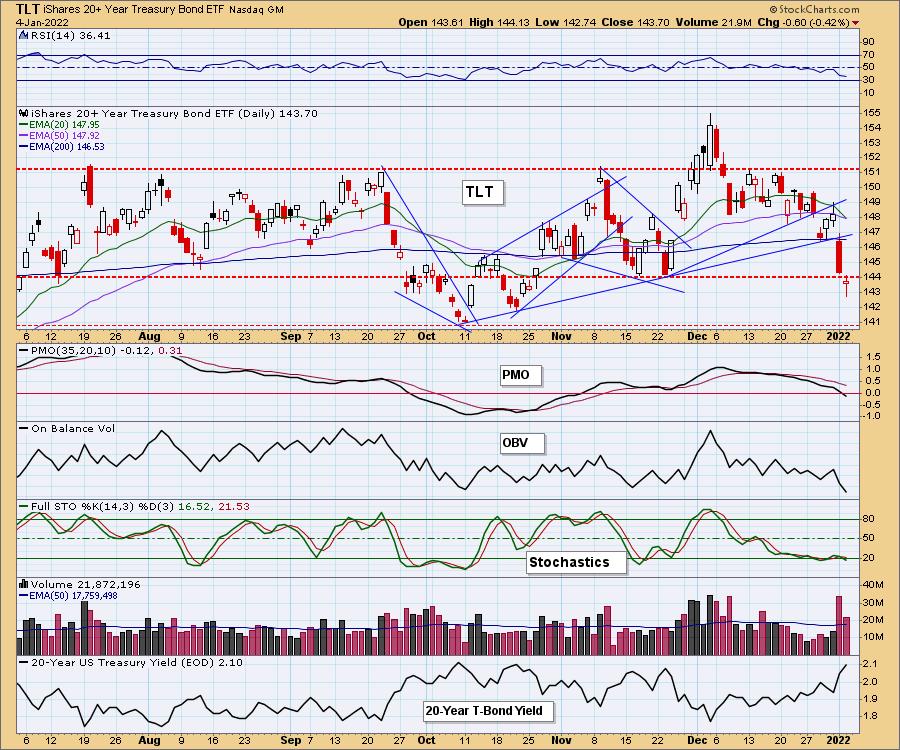
Task: Click the Open 143.61 value
Action: click(431, 22)
